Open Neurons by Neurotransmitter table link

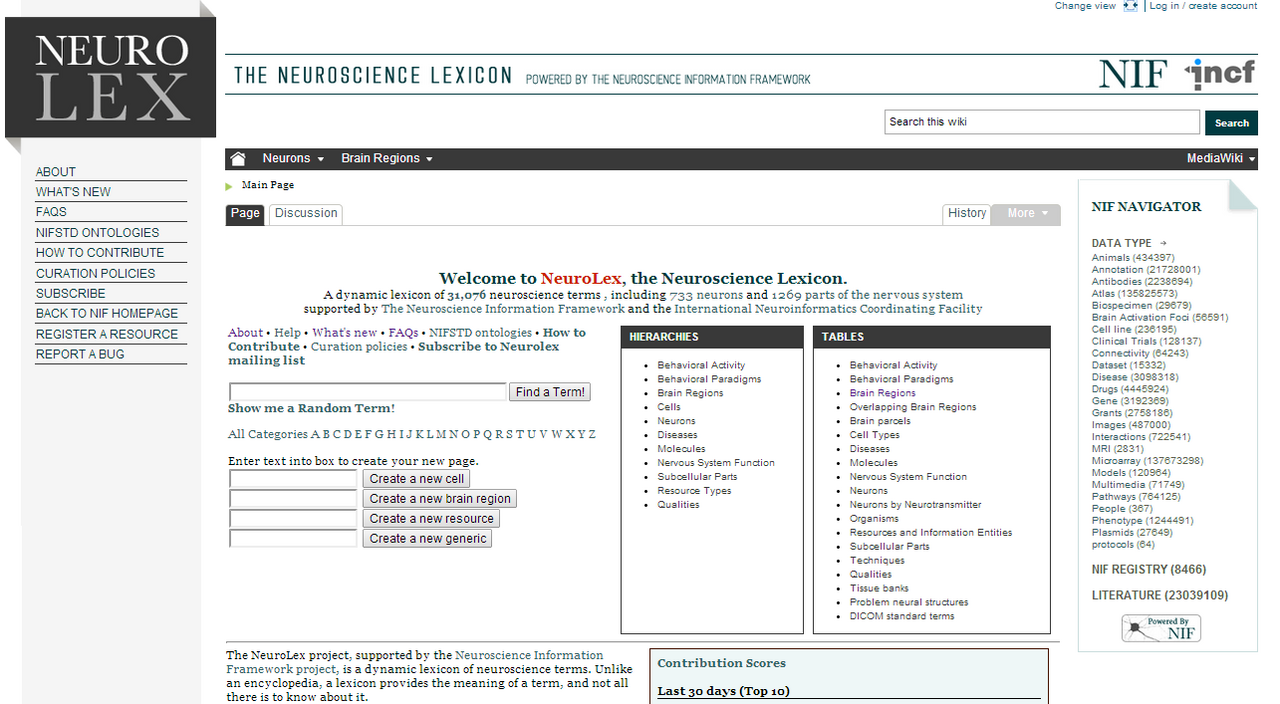916,505
